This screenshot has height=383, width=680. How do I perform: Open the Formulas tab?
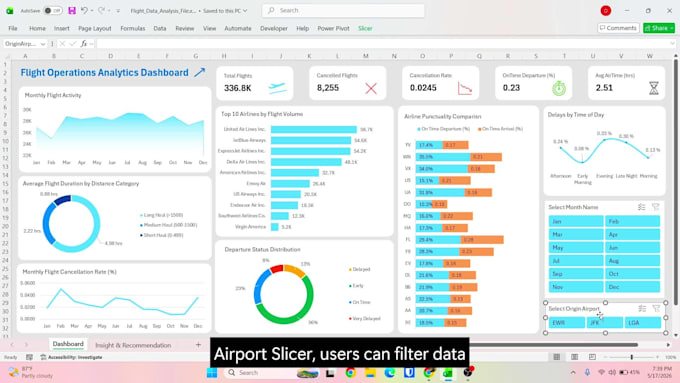click(x=133, y=28)
